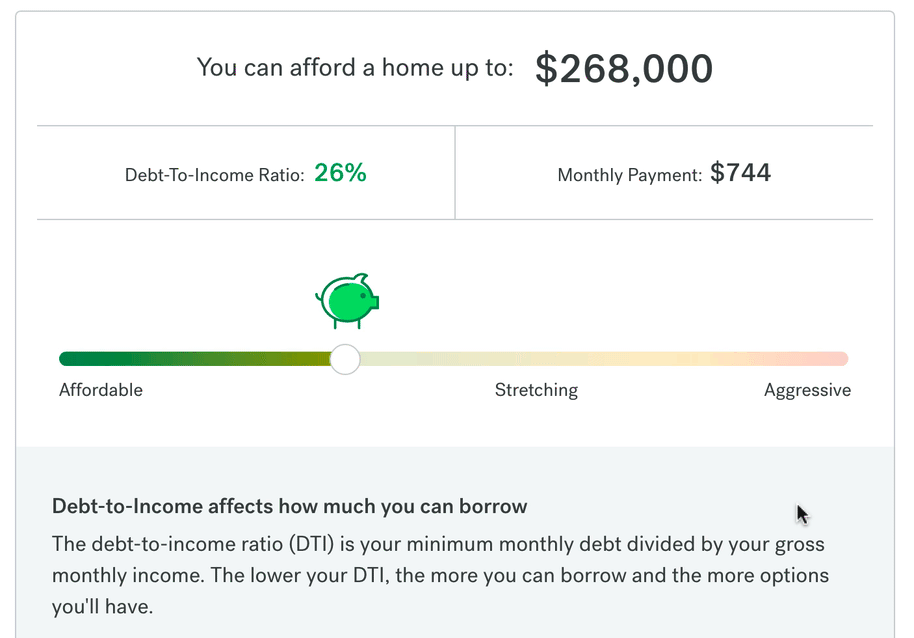914x638 pixels.
Task: Click the slider track above Stretching
Action: (x=536, y=358)
